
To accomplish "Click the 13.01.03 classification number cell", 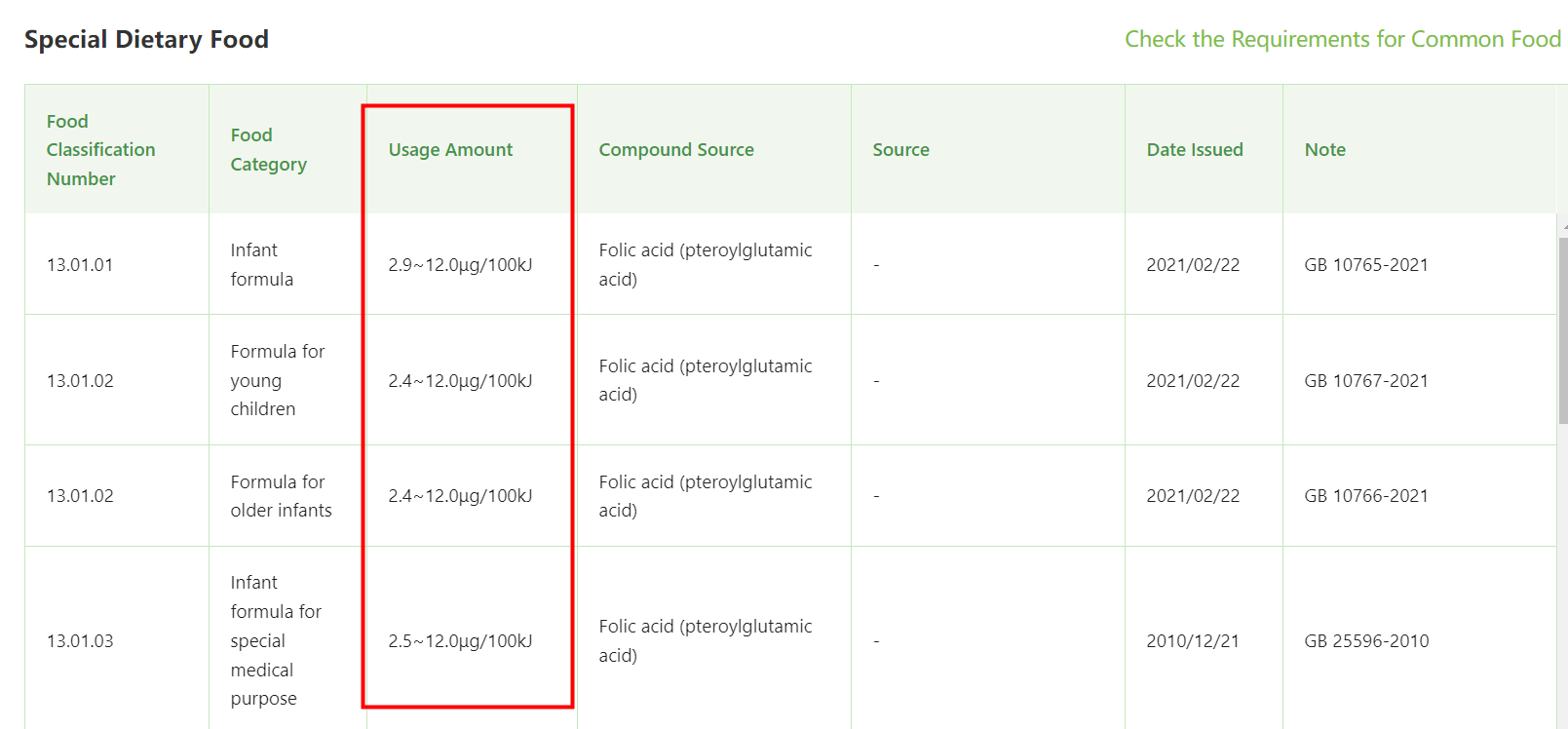I will tap(80, 641).
